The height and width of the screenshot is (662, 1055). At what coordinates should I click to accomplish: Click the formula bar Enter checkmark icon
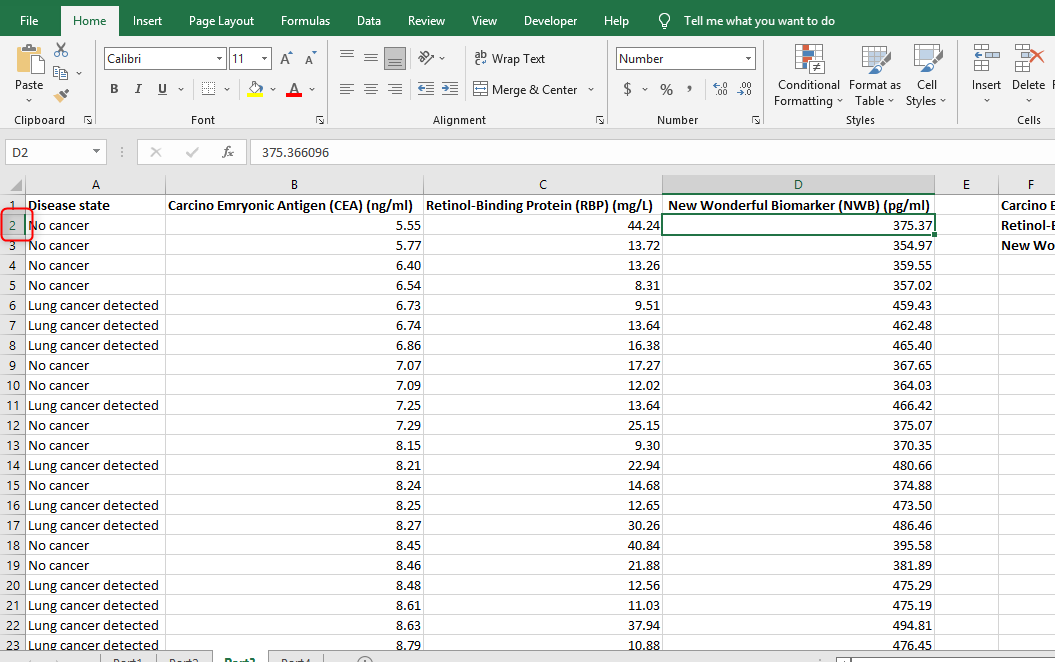point(192,152)
